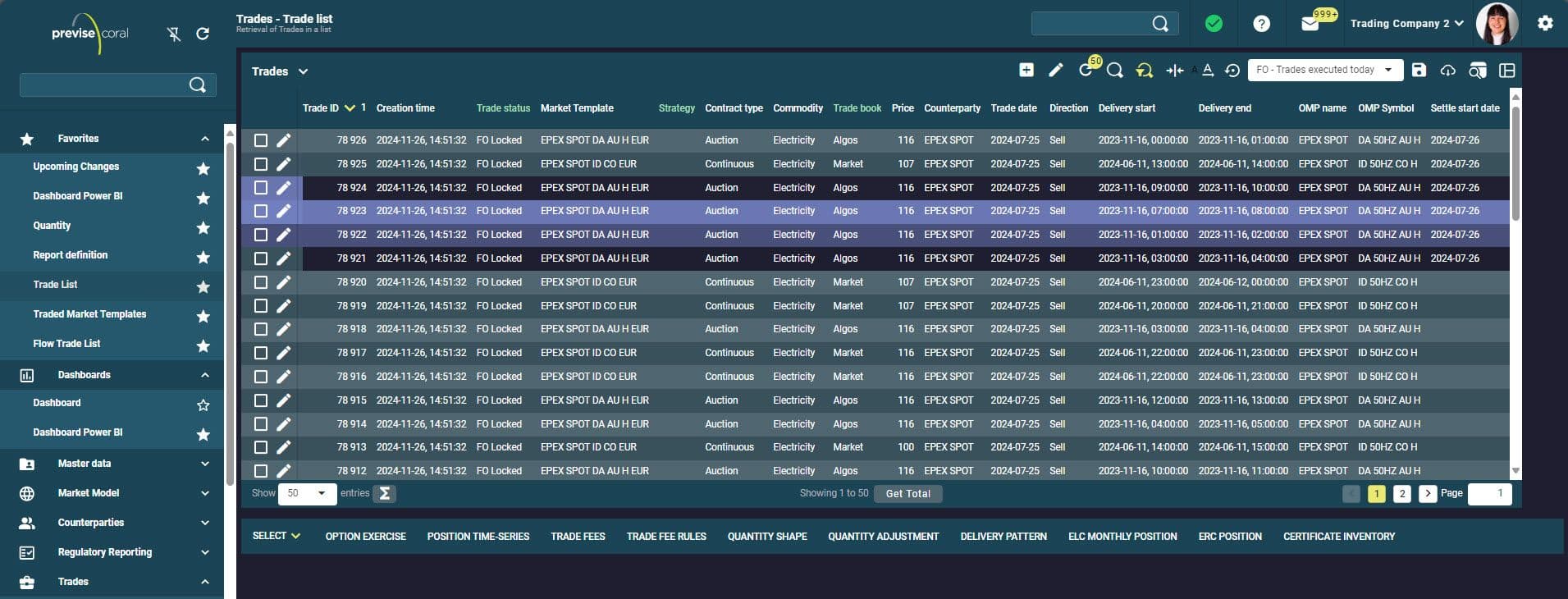Click the sigma summation icon
This screenshot has height=599, width=1568.
384,493
